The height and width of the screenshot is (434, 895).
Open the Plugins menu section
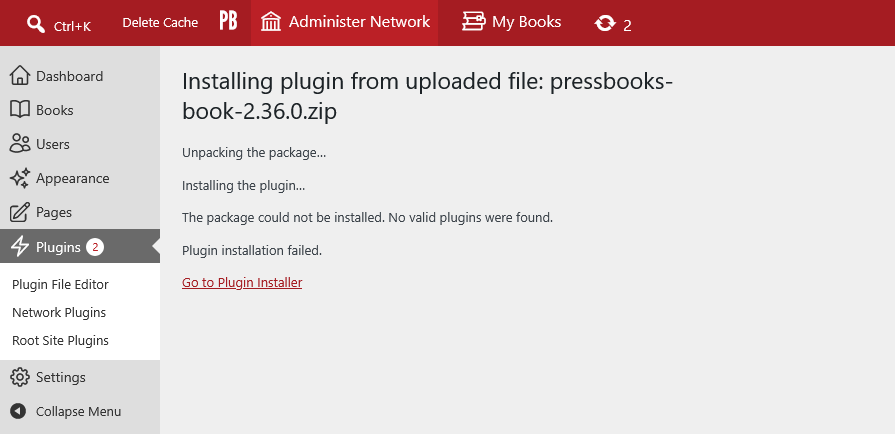coord(80,247)
